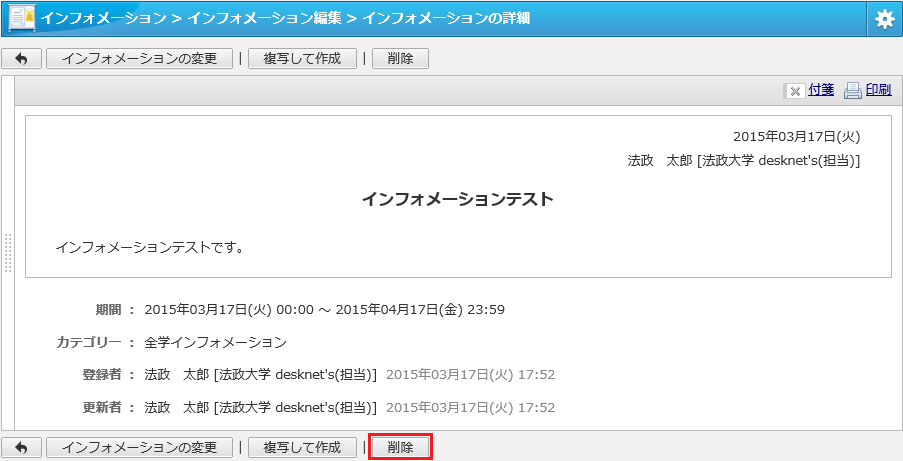Click the インフォメーションテスト heading
The width and height of the screenshot is (903, 461).
pos(458,199)
